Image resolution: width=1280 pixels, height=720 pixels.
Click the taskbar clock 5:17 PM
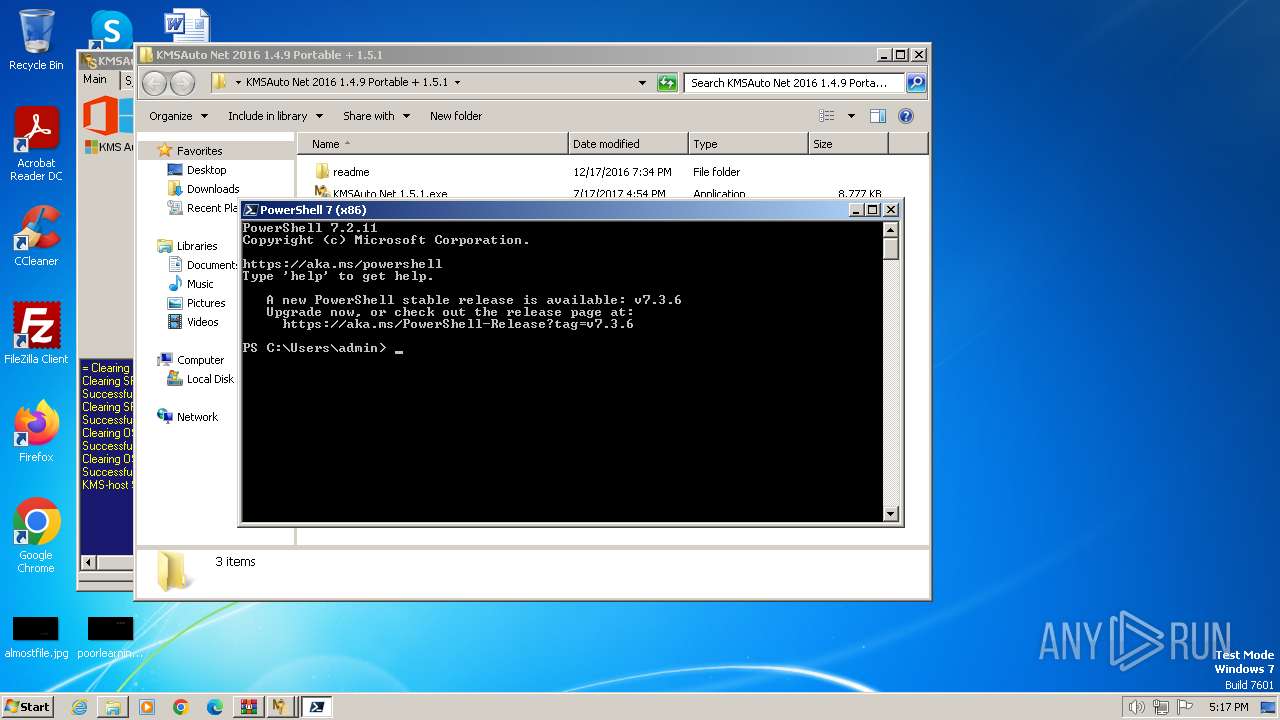1228,707
